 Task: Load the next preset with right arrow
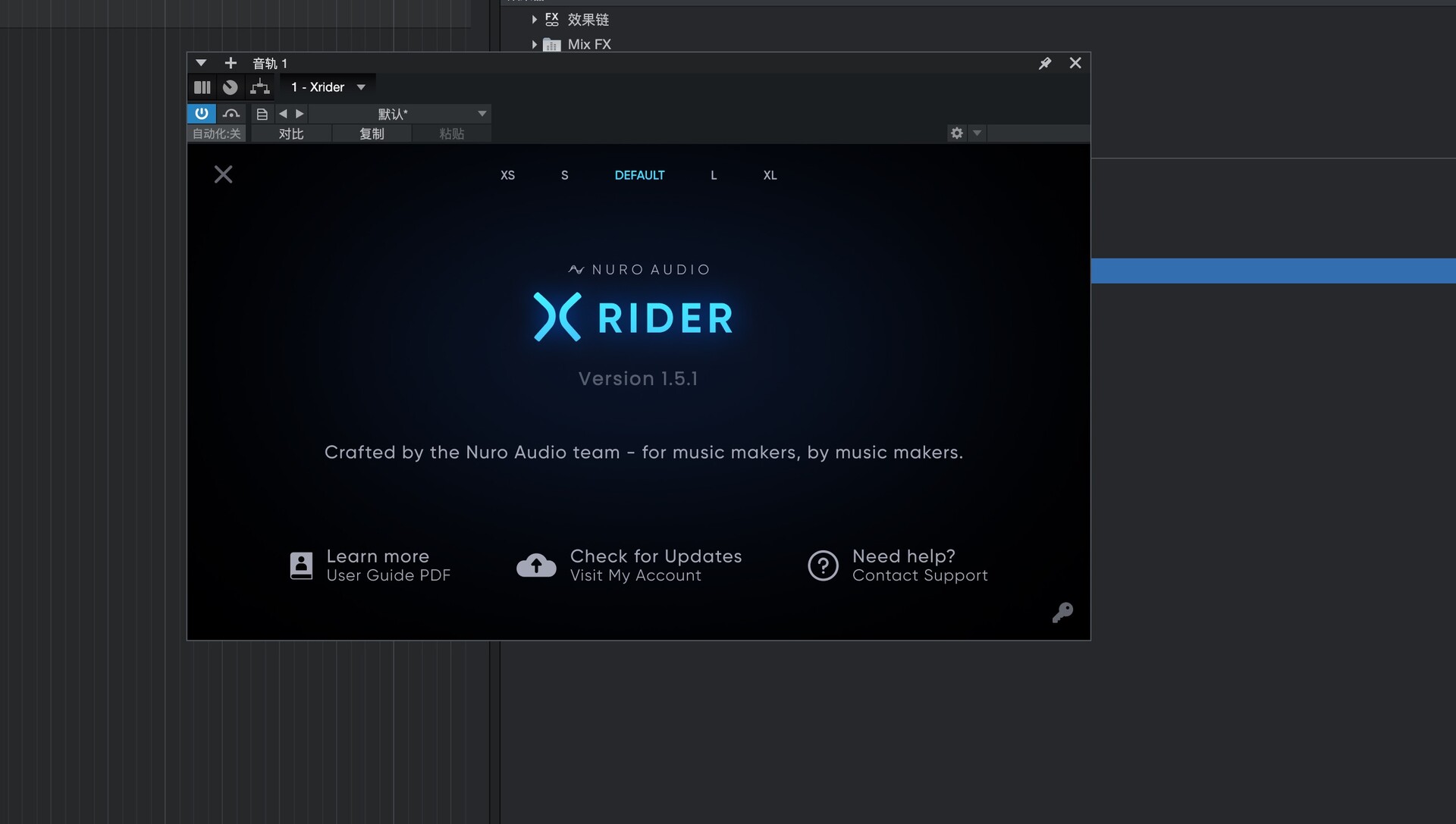click(x=300, y=114)
